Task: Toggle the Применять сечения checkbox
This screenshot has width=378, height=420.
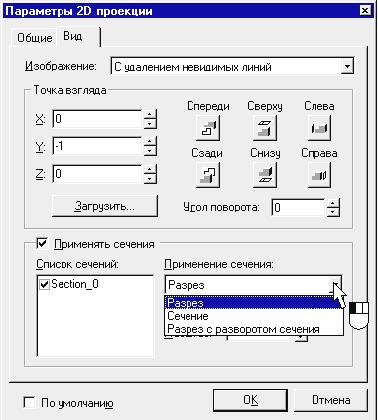Action: 43,243
